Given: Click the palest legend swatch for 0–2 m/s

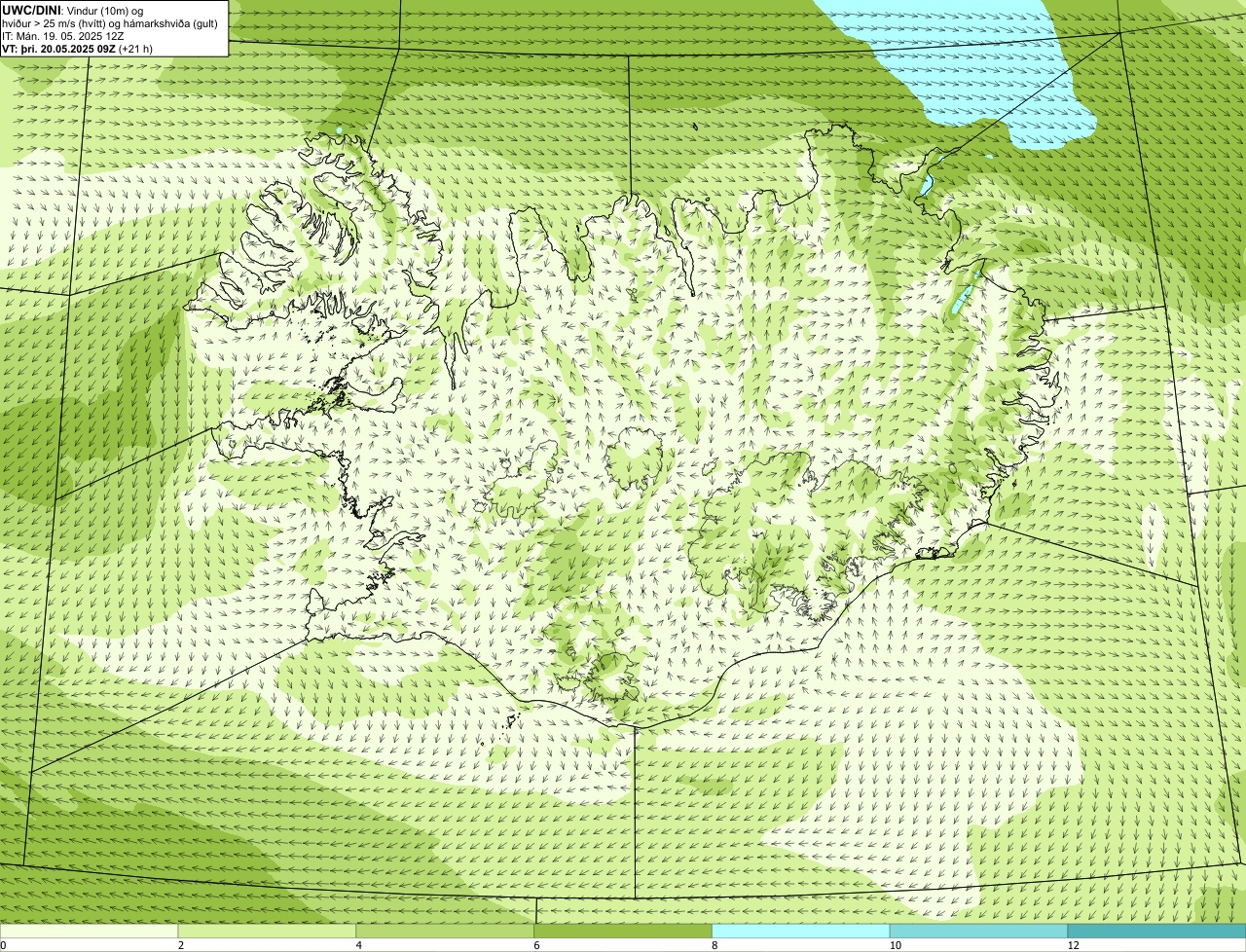Looking at the screenshot, I should tap(89, 932).
